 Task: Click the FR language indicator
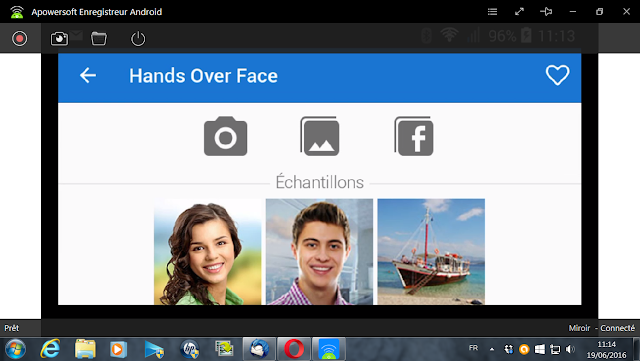coord(473,348)
